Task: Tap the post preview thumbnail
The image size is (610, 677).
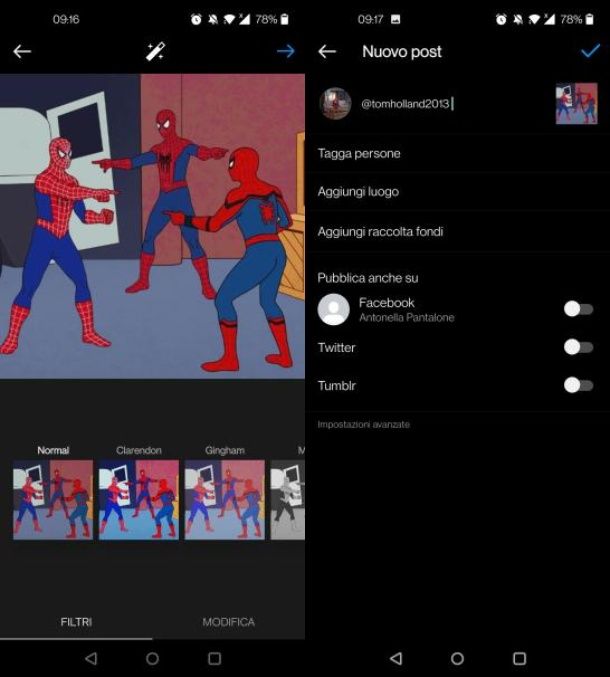Action: pos(576,104)
